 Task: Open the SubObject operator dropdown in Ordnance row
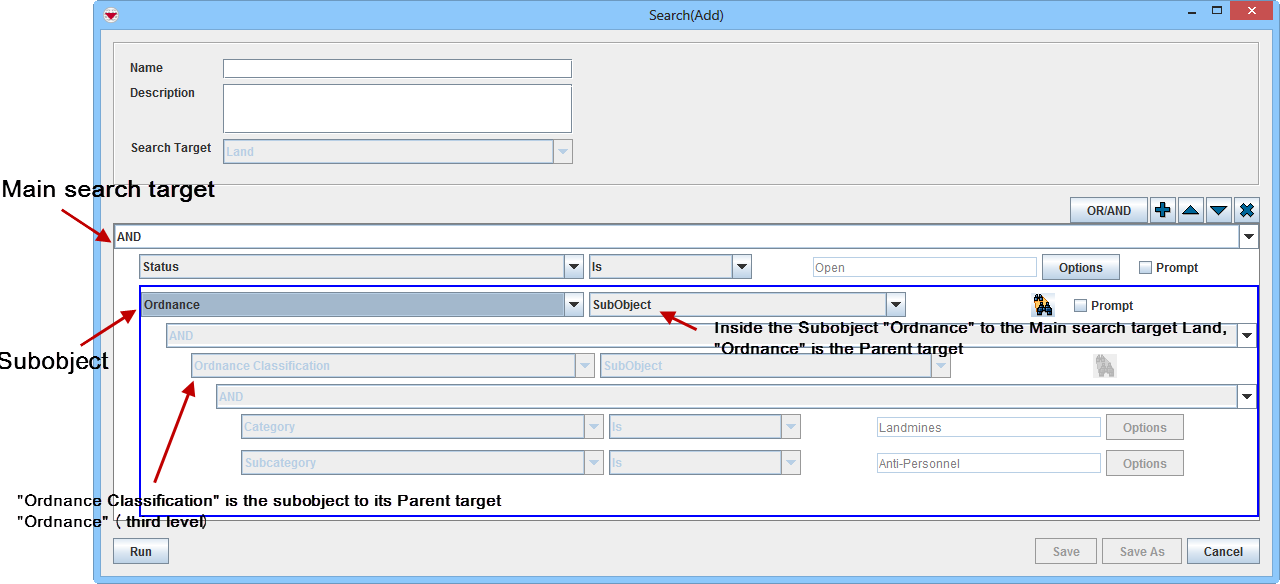(895, 305)
